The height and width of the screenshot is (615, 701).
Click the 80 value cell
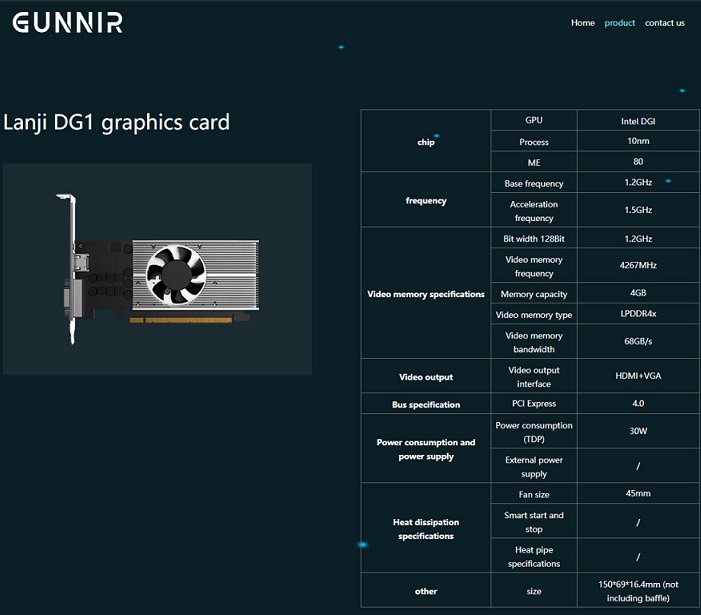638,162
